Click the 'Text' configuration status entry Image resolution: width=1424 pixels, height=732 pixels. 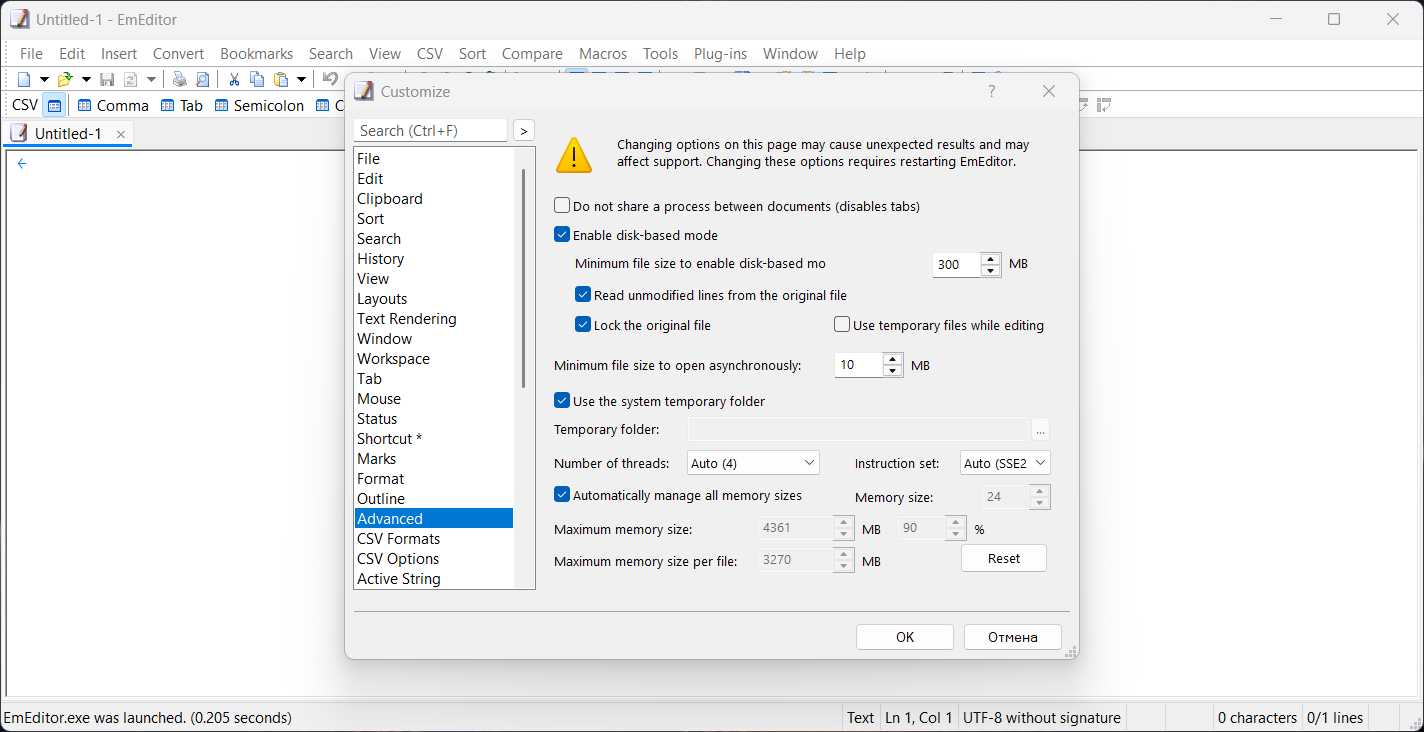pos(860,718)
